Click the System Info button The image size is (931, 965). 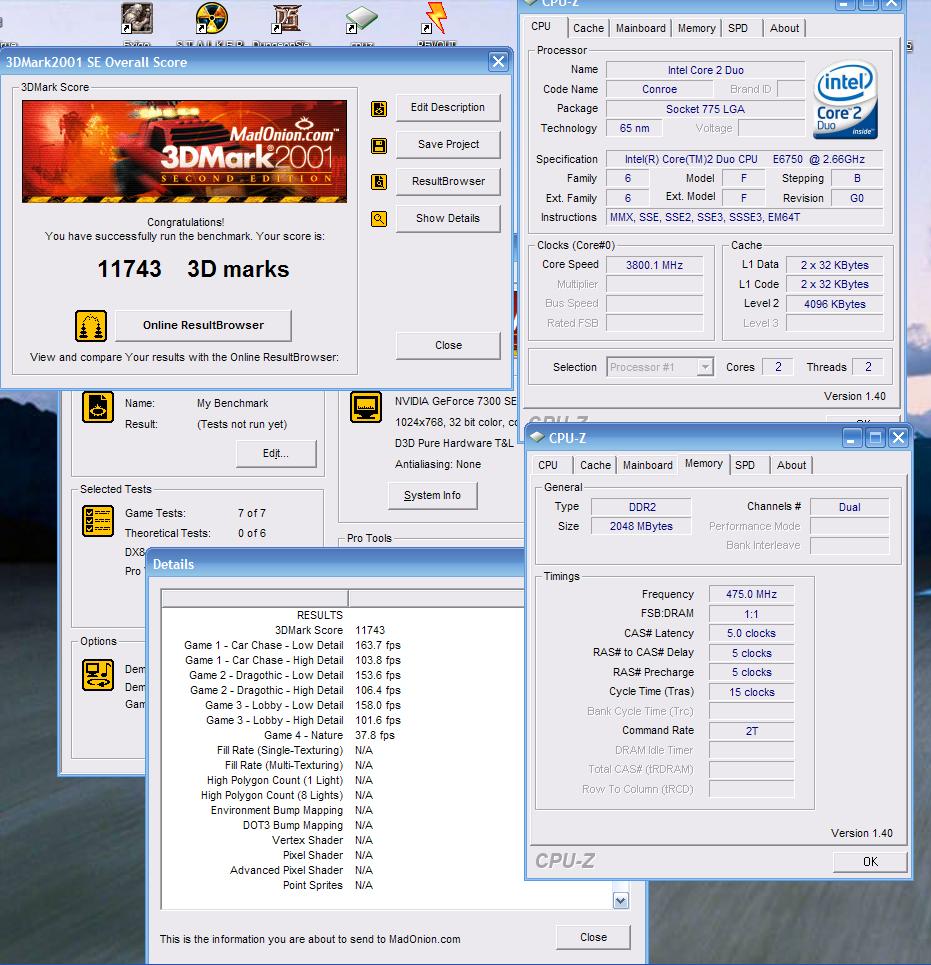[x=433, y=495]
